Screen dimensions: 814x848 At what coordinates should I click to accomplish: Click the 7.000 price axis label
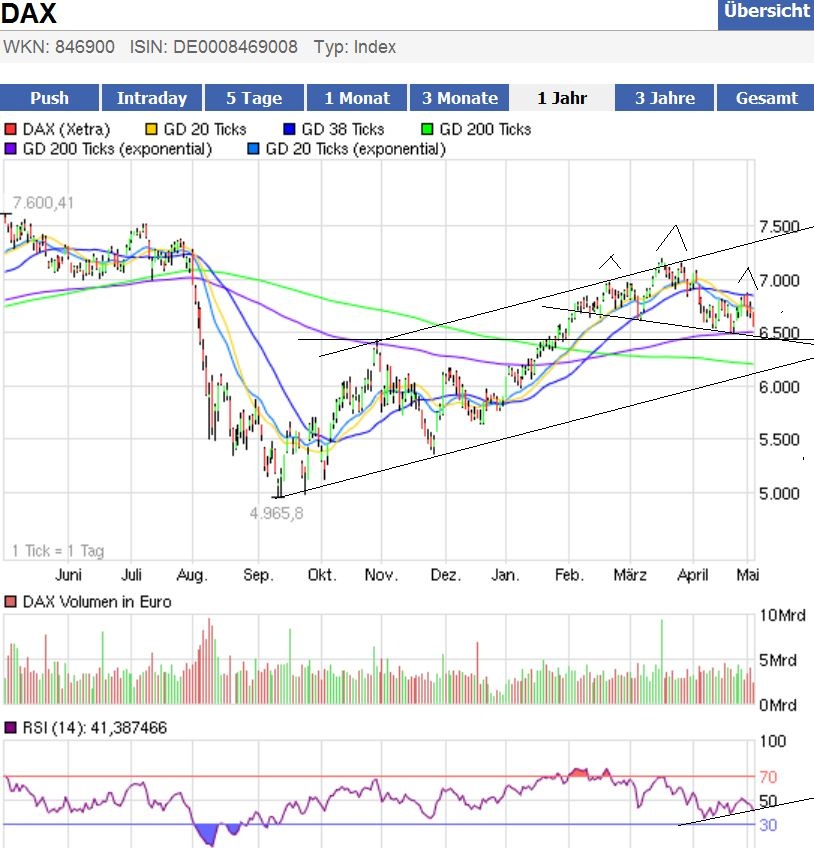click(779, 281)
